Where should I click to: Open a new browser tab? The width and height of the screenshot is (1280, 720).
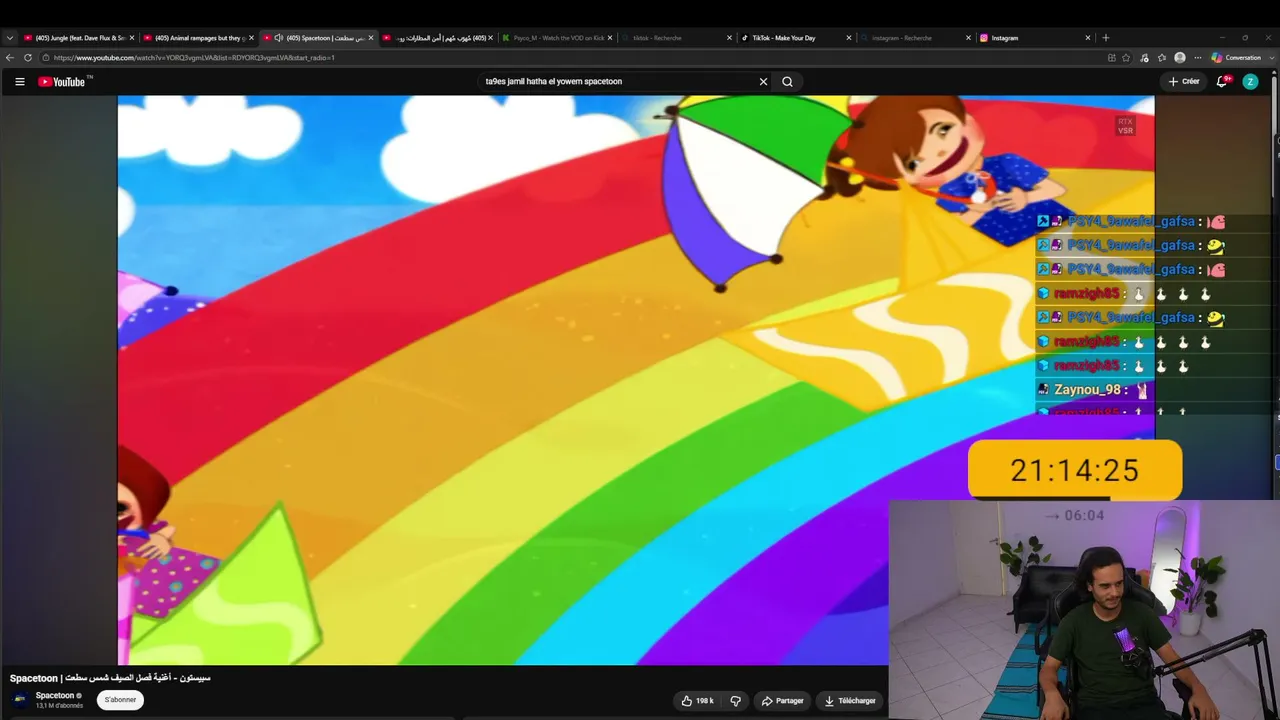tap(1105, 38)
